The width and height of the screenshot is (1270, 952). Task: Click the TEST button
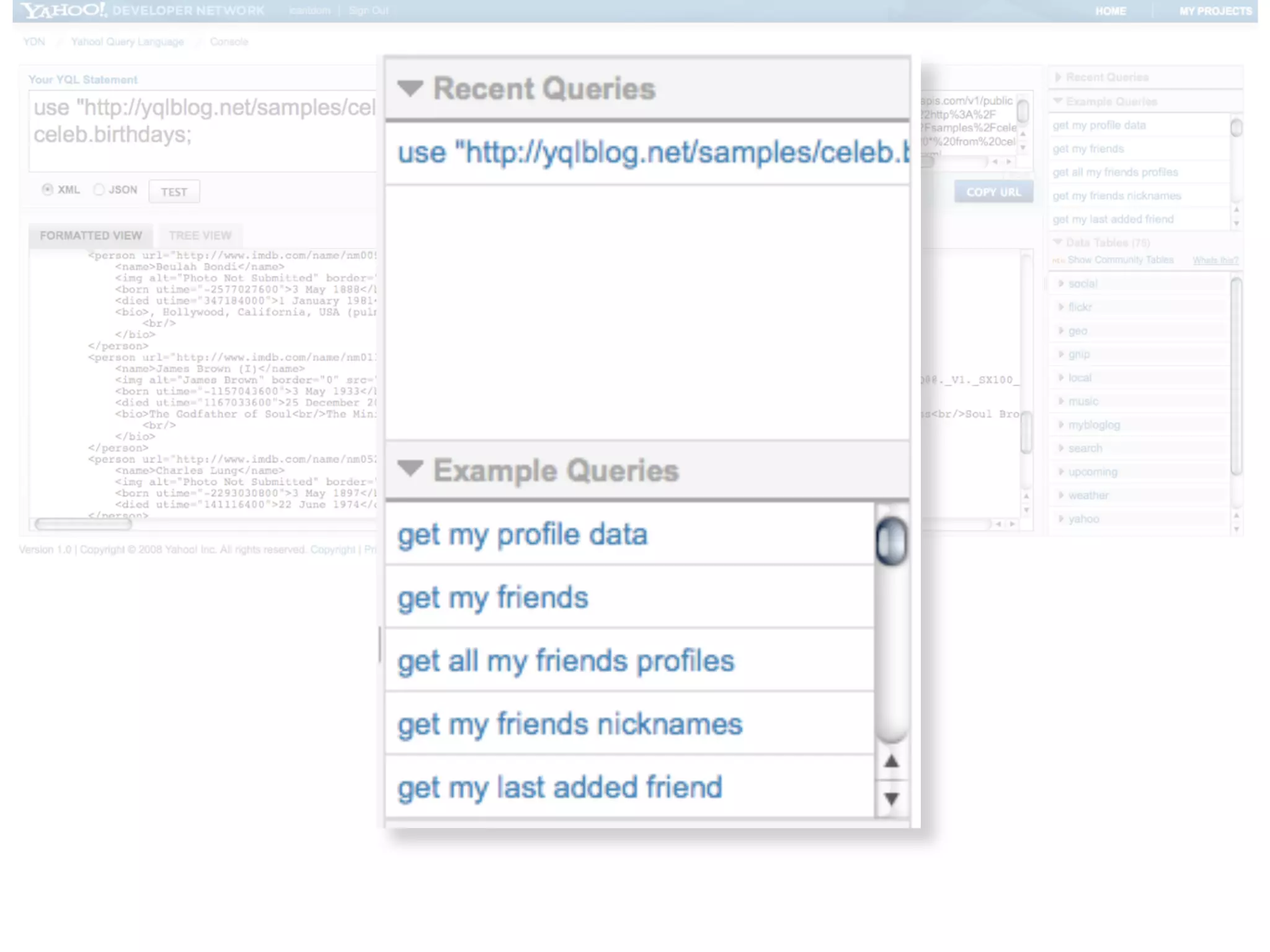point(174,192)
